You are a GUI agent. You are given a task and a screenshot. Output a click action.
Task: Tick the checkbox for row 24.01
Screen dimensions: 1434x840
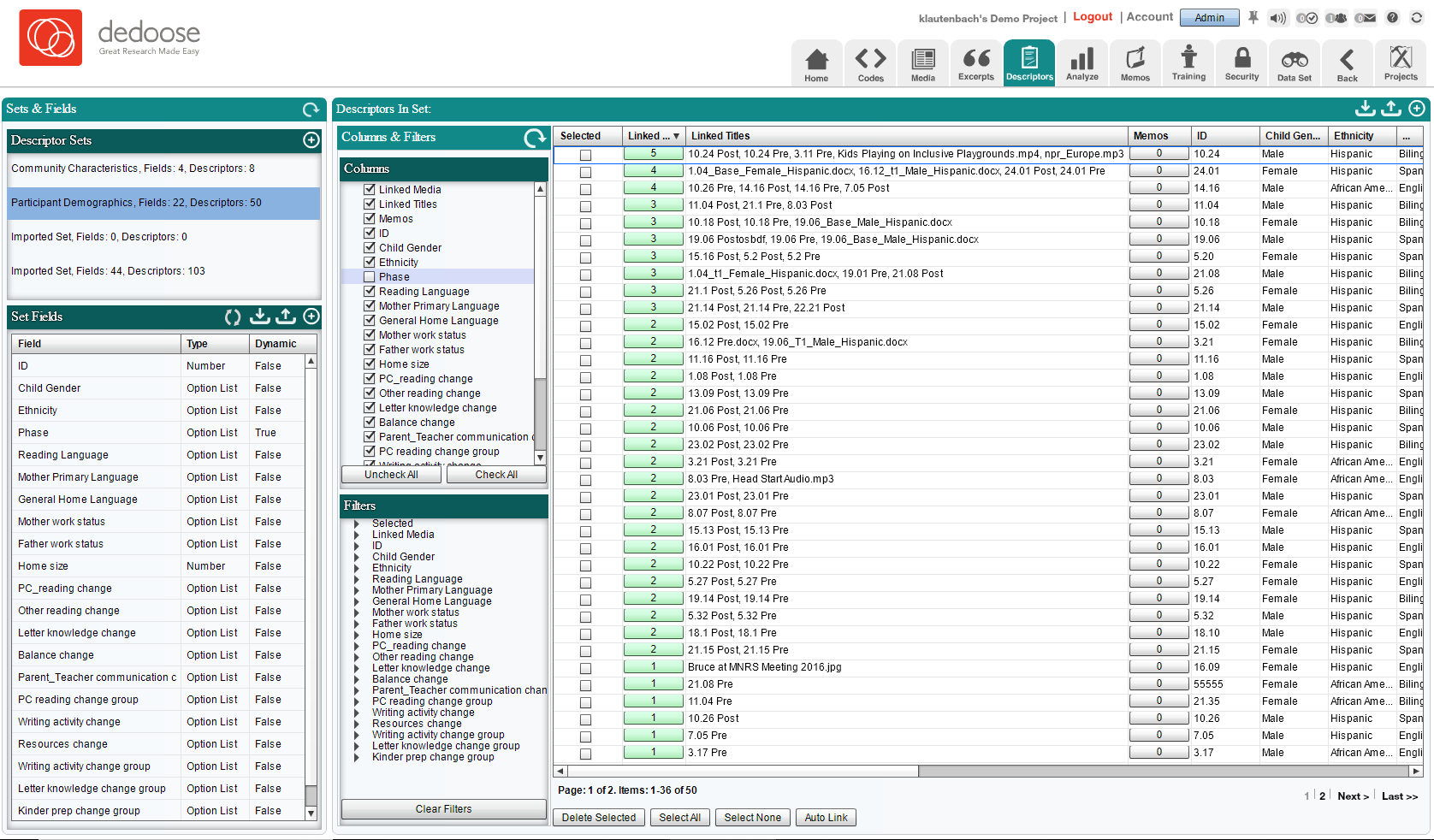pyautogui.click(x=585, y=172)
